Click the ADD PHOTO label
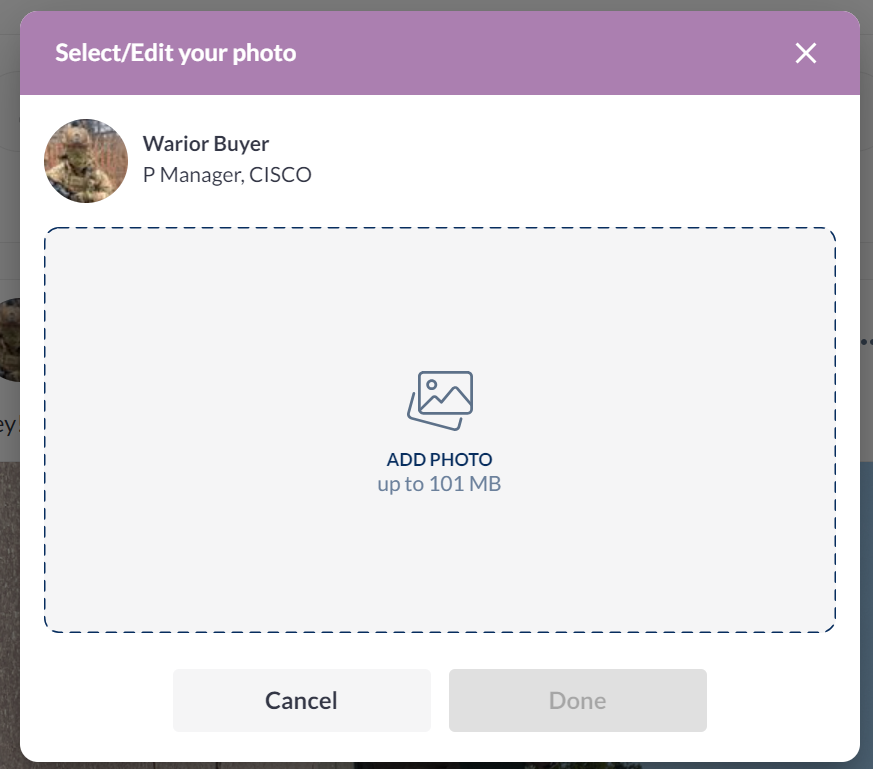The image size is (873, 769). pyautogui.click(x=440, y=460)
